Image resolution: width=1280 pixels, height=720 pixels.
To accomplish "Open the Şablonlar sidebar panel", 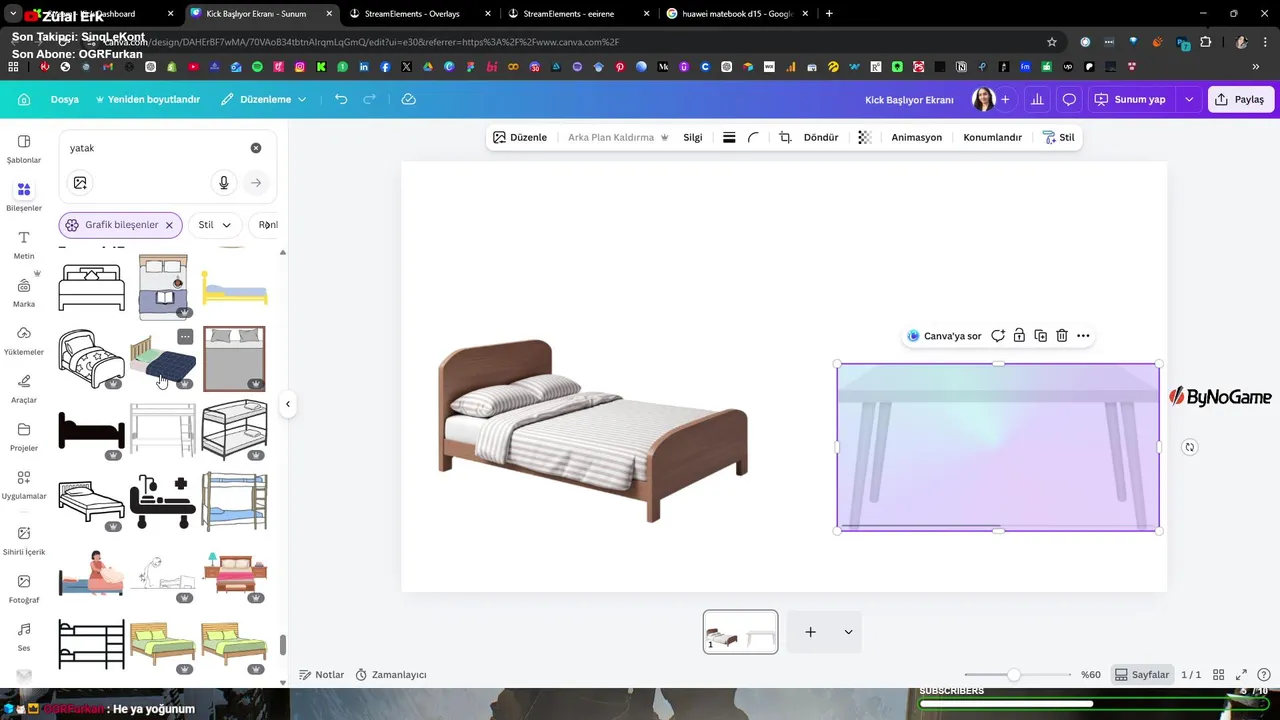I will coord(24,148).
